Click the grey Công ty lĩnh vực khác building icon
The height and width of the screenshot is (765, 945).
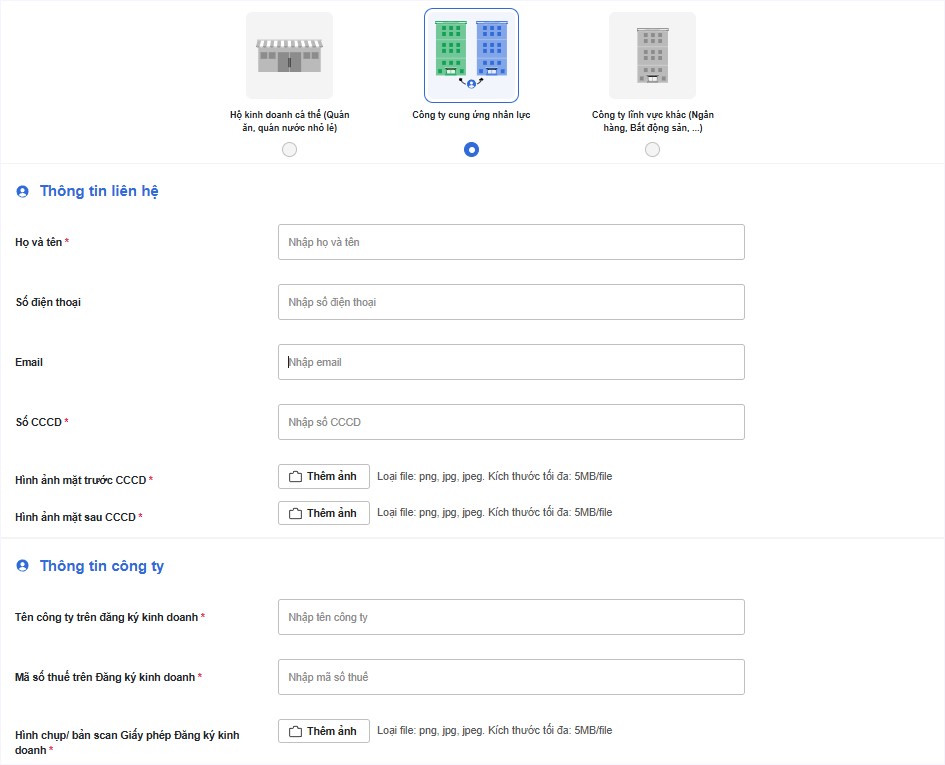point(652,55)
